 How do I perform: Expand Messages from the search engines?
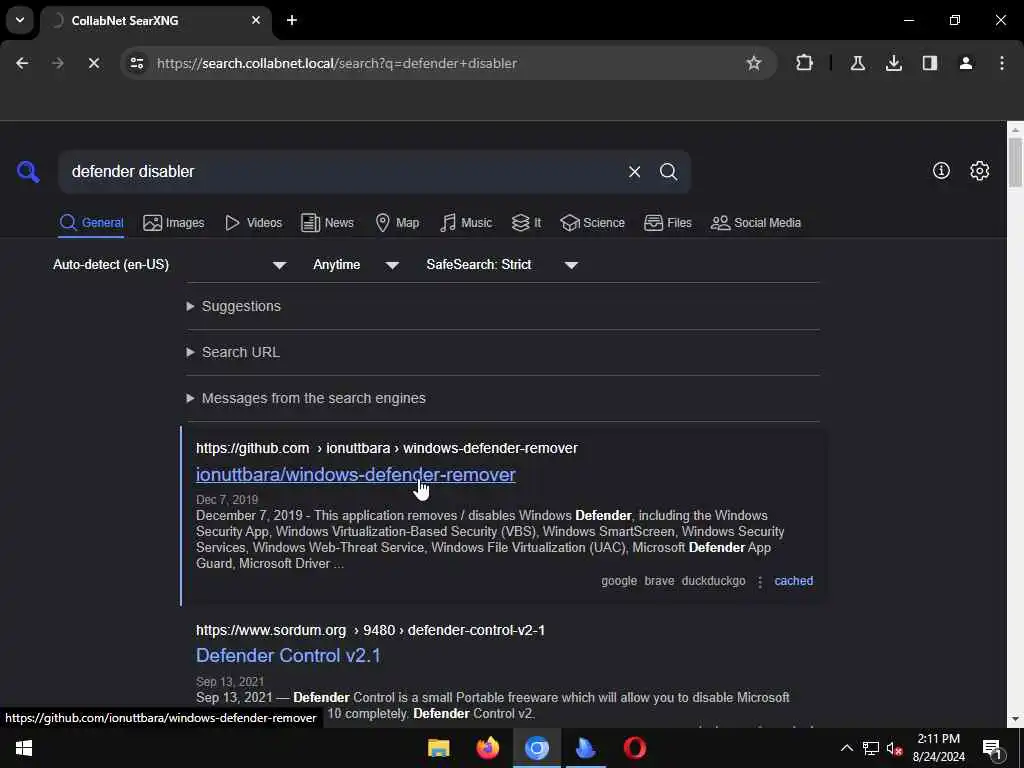(306, 398)
